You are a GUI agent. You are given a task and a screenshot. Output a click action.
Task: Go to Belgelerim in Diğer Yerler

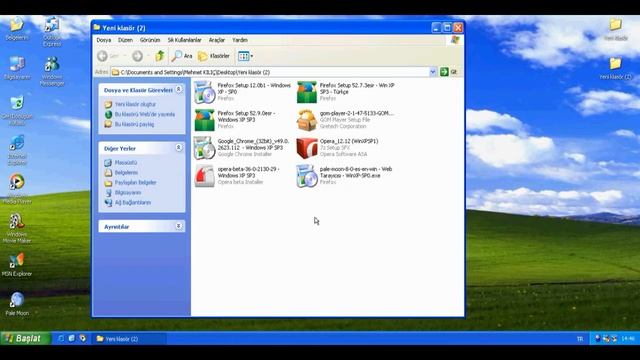point(126,173)
